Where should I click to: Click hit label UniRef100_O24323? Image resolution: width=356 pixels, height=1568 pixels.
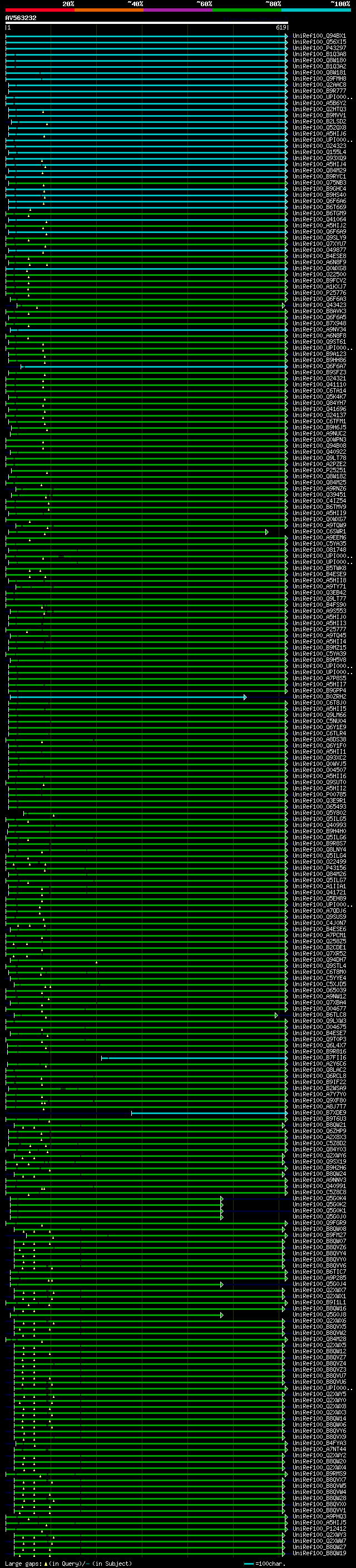319,147
